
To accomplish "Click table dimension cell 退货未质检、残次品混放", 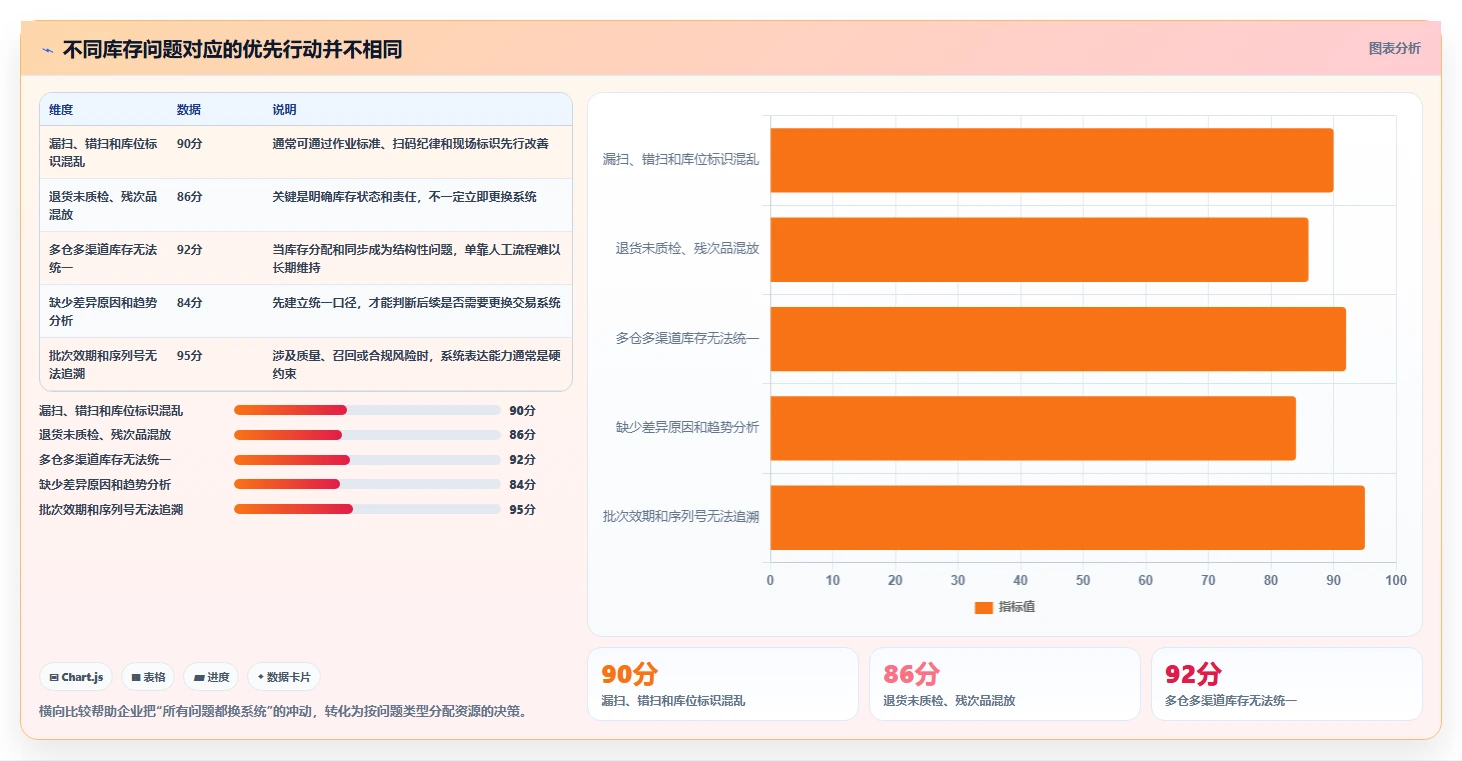I will [x=104, y=205].
